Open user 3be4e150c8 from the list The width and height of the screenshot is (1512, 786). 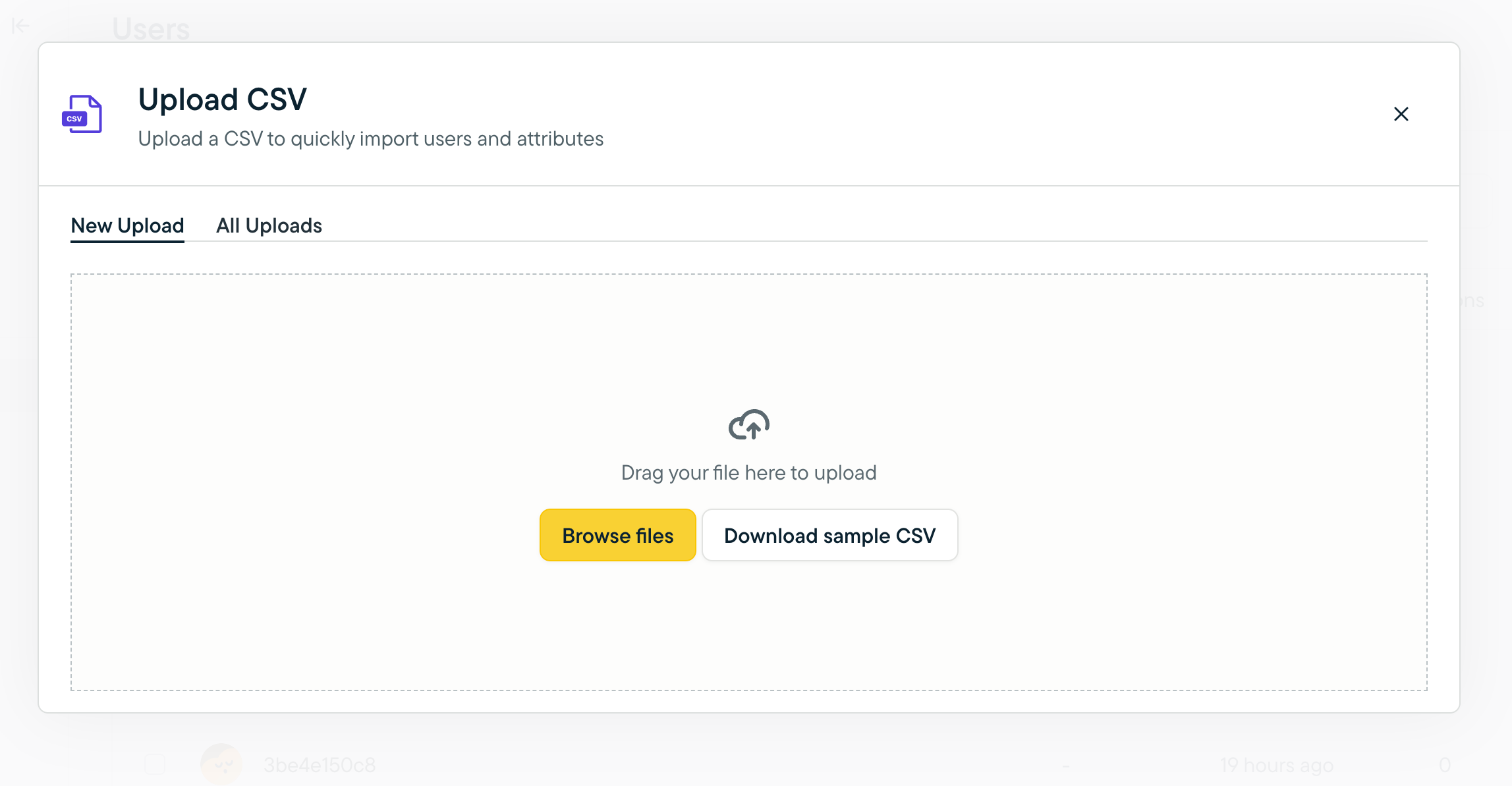(x=320, y=765)
